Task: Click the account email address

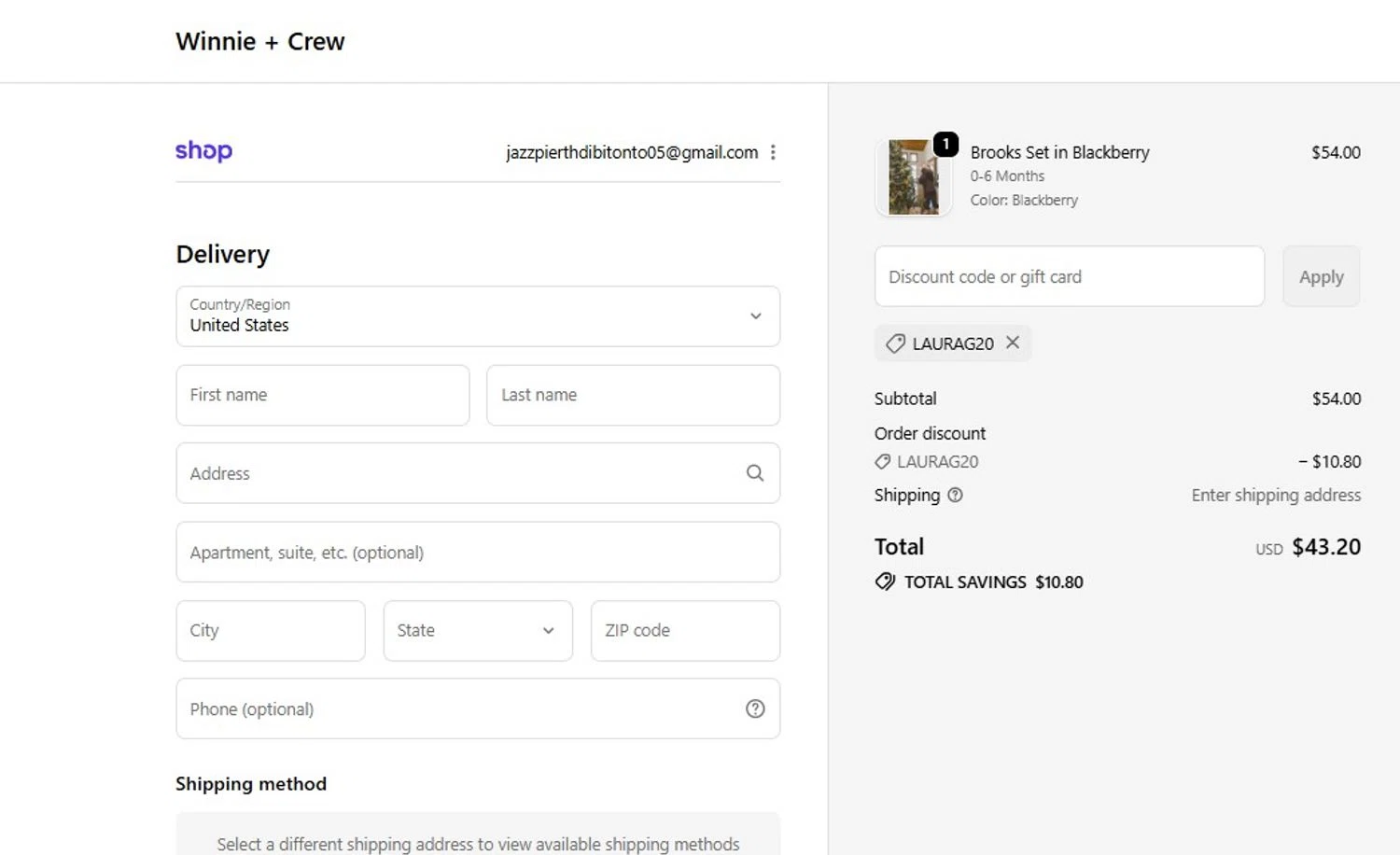Action: click(x=632, y=152)
